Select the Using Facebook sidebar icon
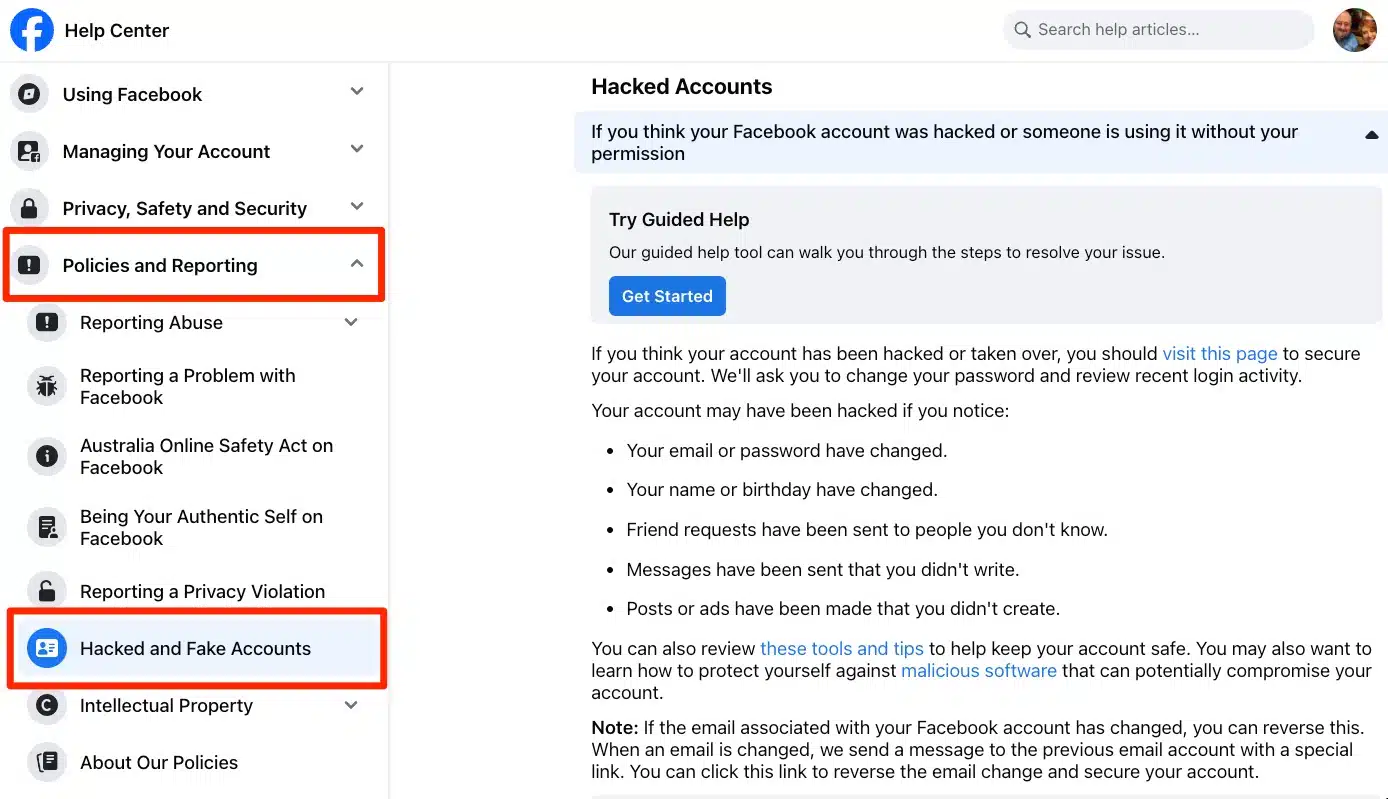The image size is (1388, 799). pyautogui.click(x=30, y=93)
